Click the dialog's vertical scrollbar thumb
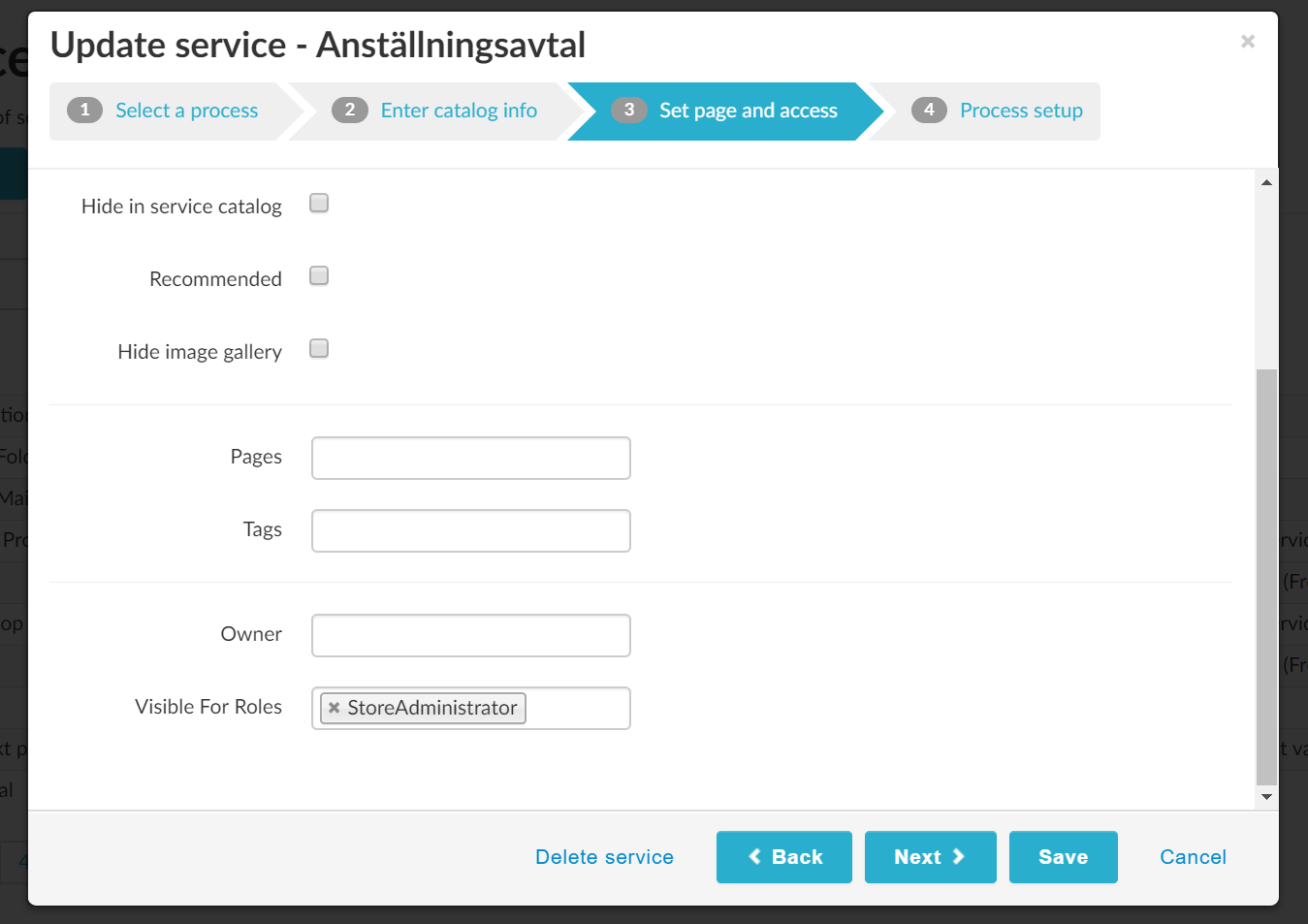Viewport: 1308px width, 924px height. [1266, 576]
